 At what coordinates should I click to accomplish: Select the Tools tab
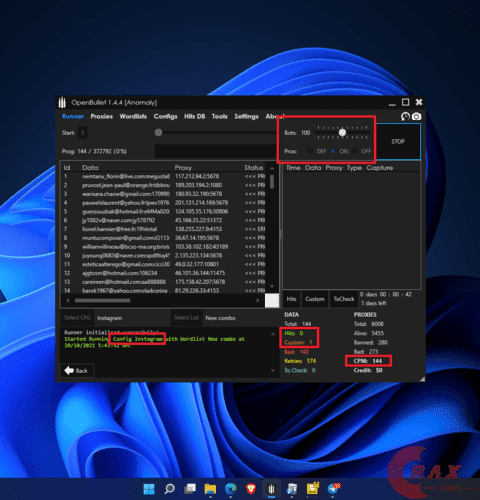[219, 116]
